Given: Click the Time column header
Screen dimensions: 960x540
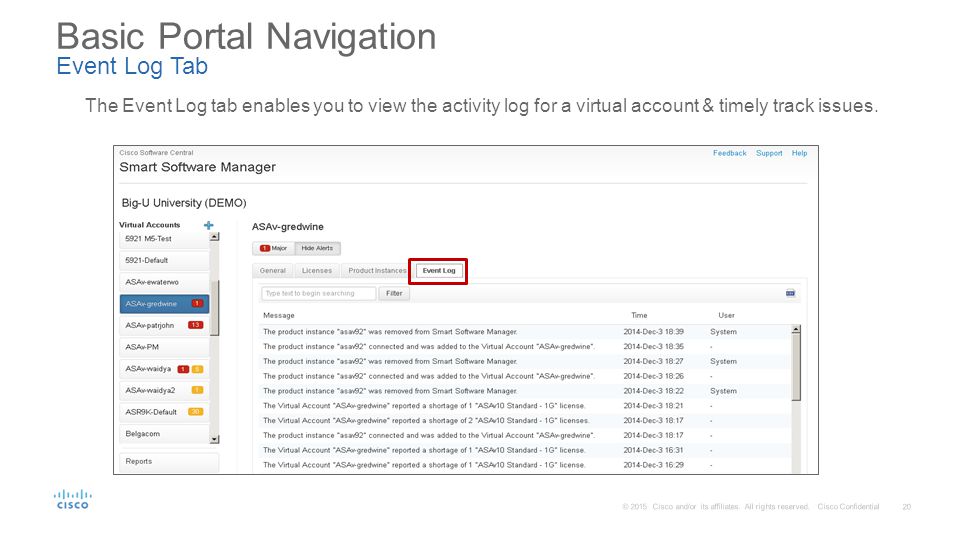Looking at the screenshot, I should point(639,315).
